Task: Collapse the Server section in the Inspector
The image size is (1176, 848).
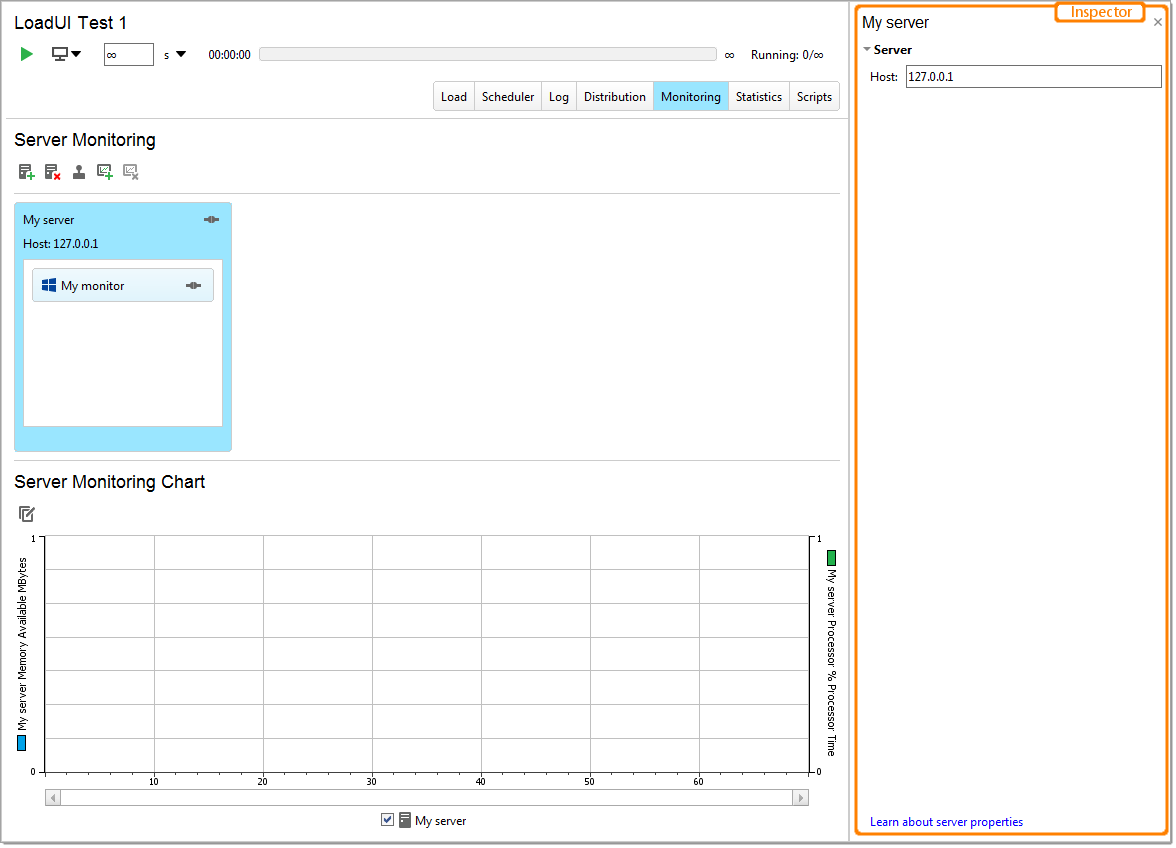Action: (867, 49)
